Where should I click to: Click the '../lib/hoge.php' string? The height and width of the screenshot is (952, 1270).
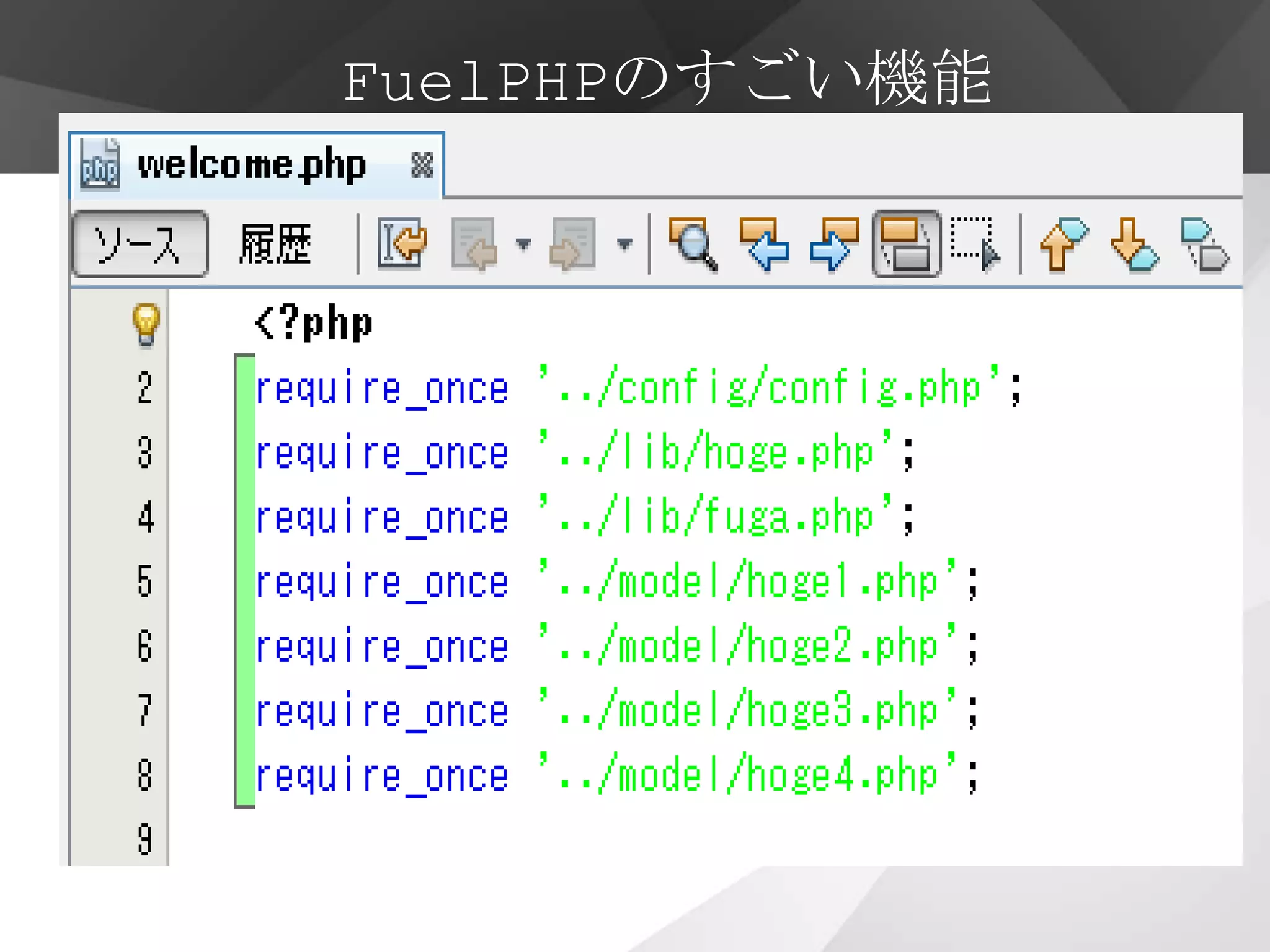716,452
